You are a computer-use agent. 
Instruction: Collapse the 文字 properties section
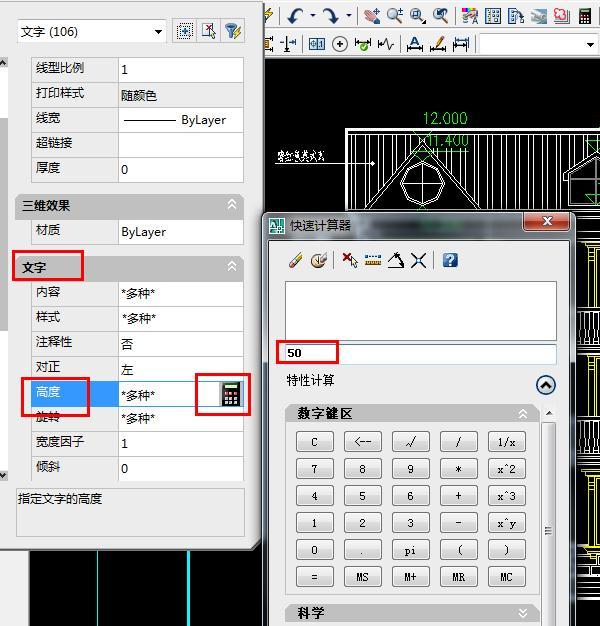(232, 266)
